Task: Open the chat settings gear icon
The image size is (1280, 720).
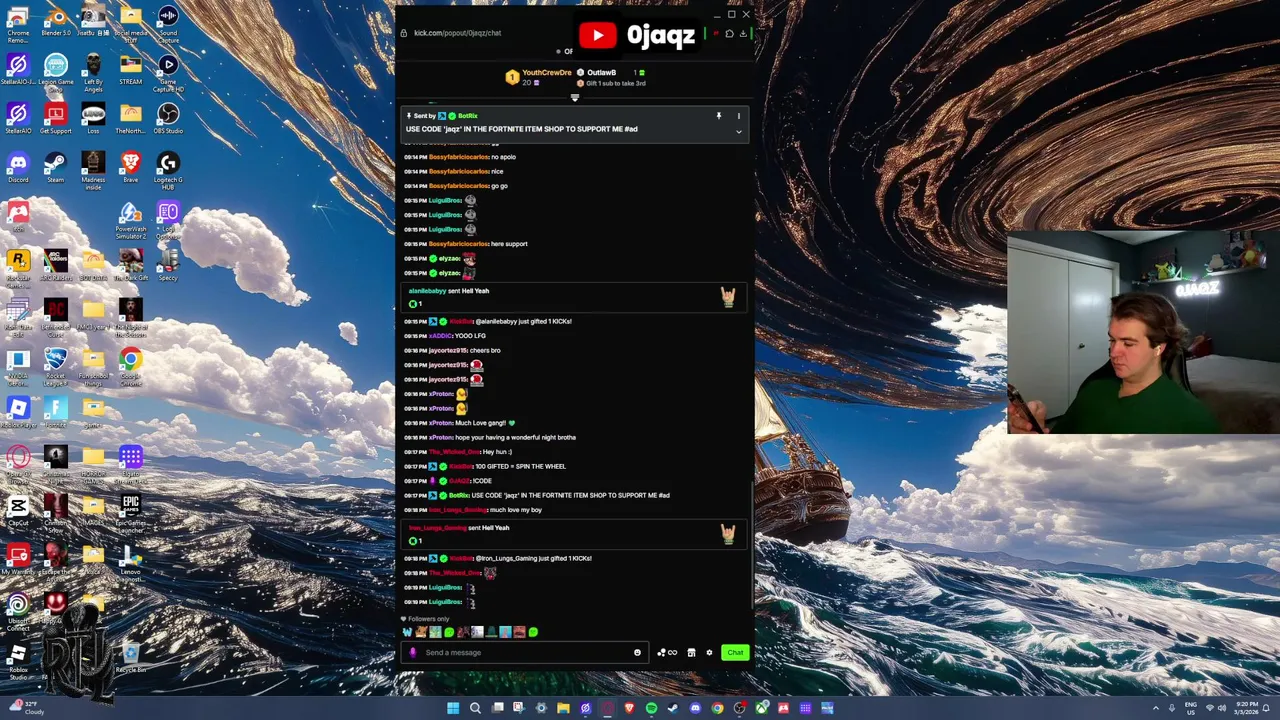Action: 709,653
